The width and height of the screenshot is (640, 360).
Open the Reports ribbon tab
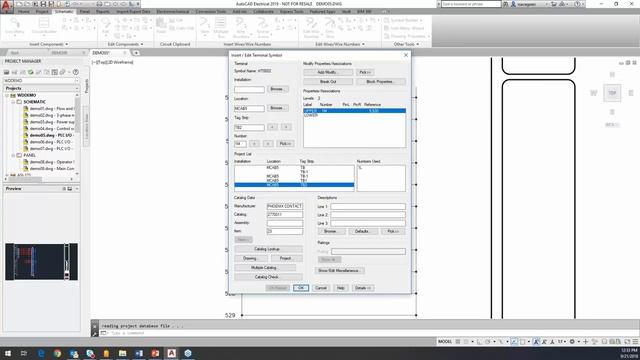click(102, 11)
